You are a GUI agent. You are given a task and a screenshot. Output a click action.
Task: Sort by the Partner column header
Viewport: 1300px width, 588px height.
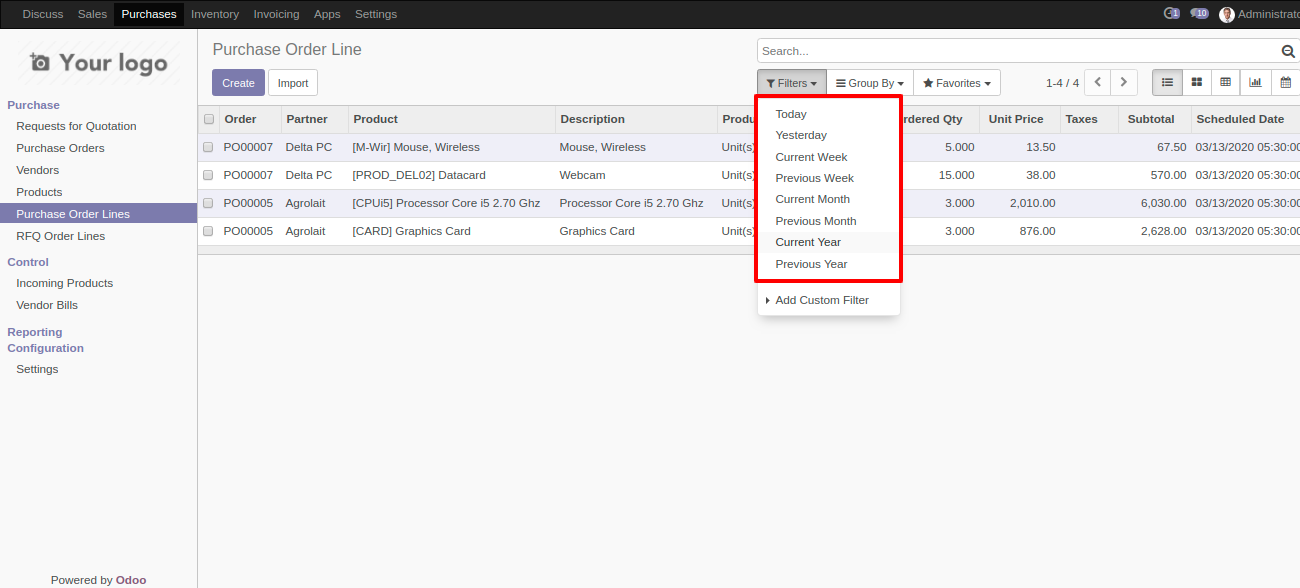pyautogui.click(x=315, y=119)
